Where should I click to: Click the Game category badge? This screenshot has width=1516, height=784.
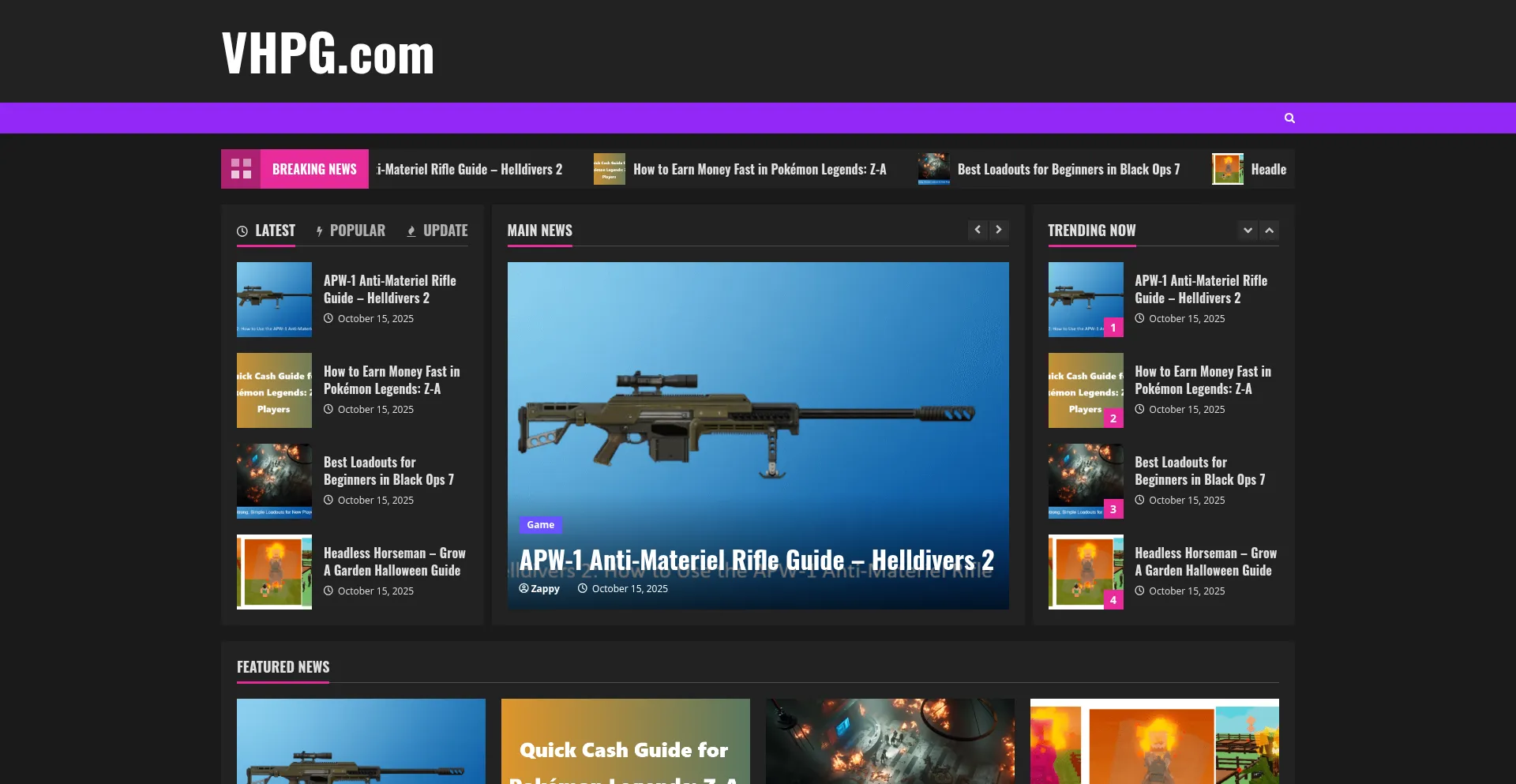(540, 525)
